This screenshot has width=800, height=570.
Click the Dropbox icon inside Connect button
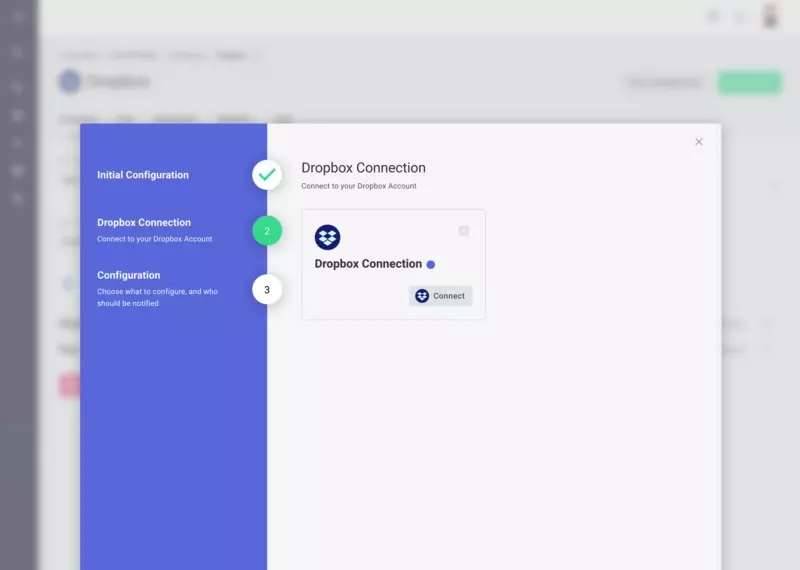coord(422,296)
